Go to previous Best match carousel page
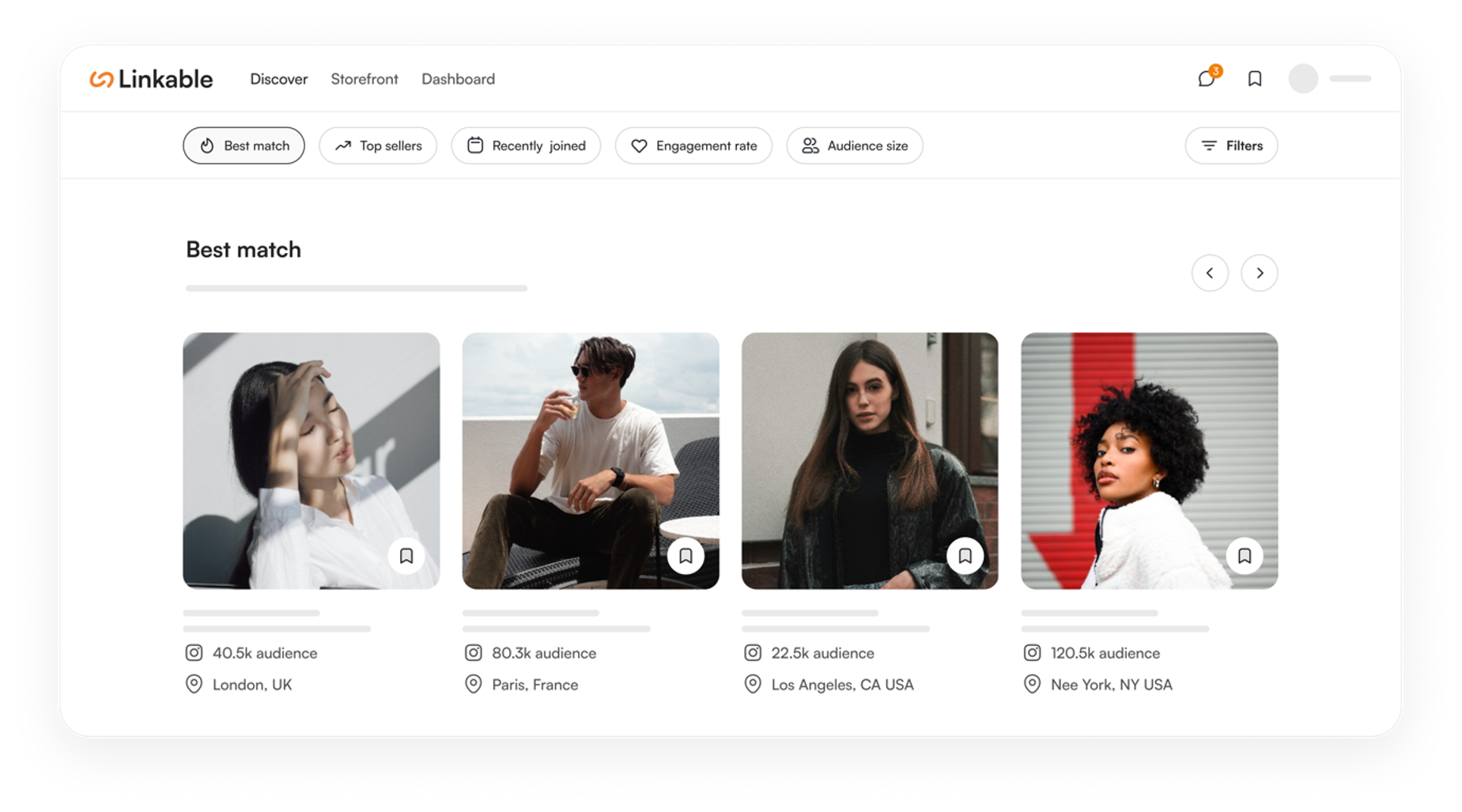 [1210, 273]
